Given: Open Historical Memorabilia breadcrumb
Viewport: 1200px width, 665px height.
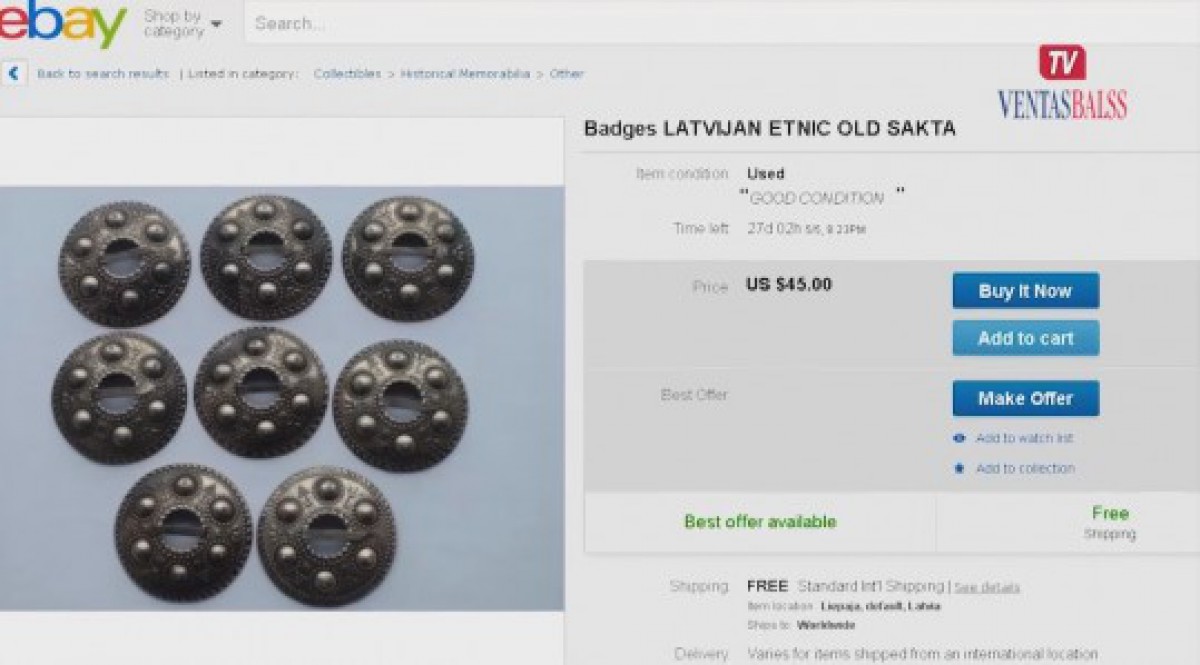Looking at the screenshot, I should coord(465,74).
